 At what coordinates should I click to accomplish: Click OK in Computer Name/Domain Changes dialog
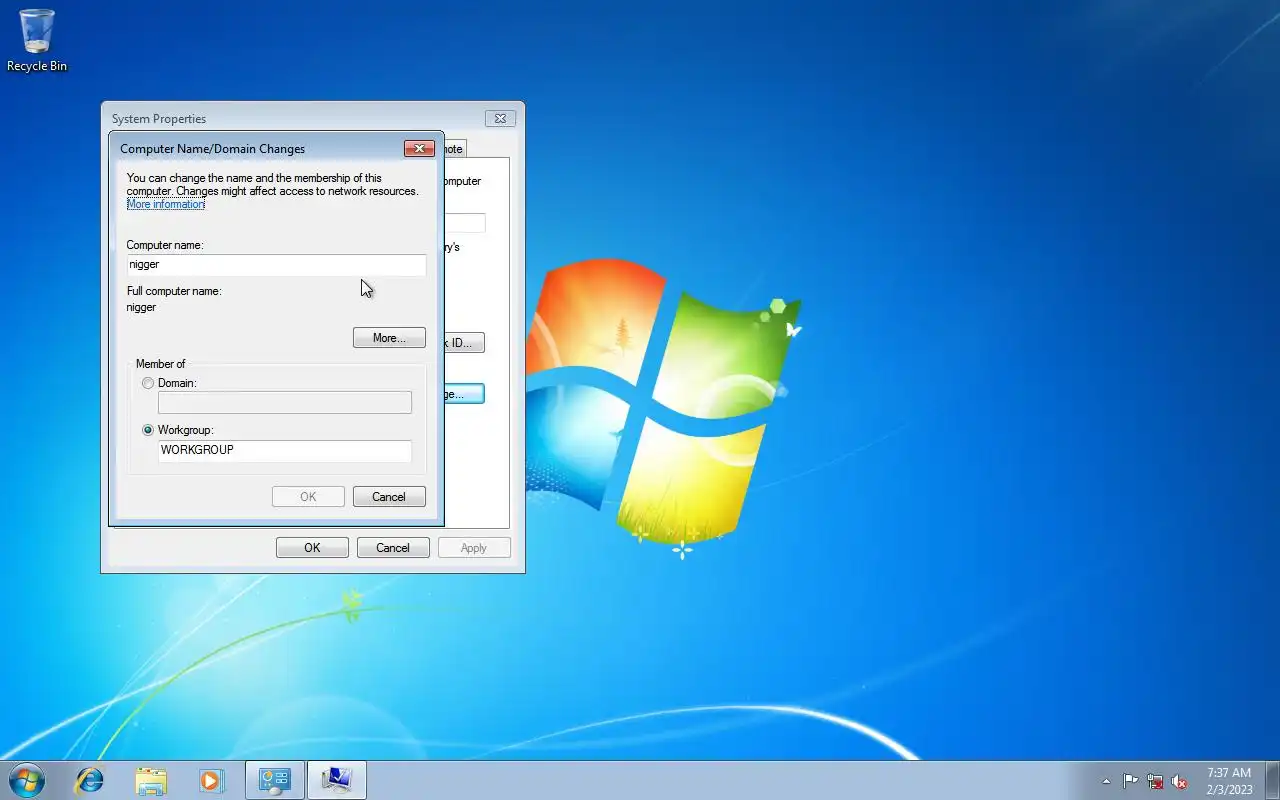(x=308, y=497)
